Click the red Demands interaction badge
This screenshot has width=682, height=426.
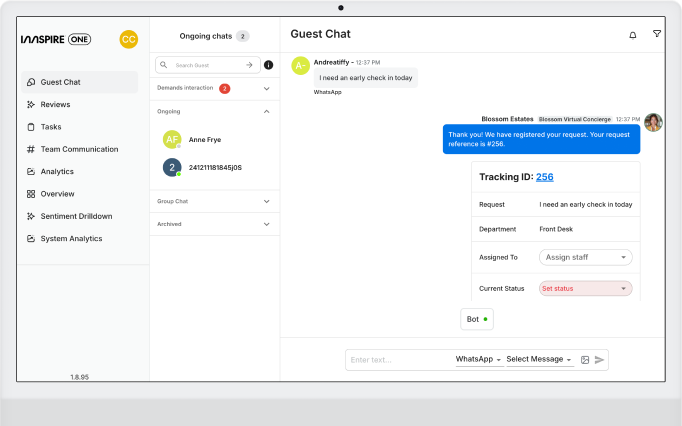coord(224,89)
